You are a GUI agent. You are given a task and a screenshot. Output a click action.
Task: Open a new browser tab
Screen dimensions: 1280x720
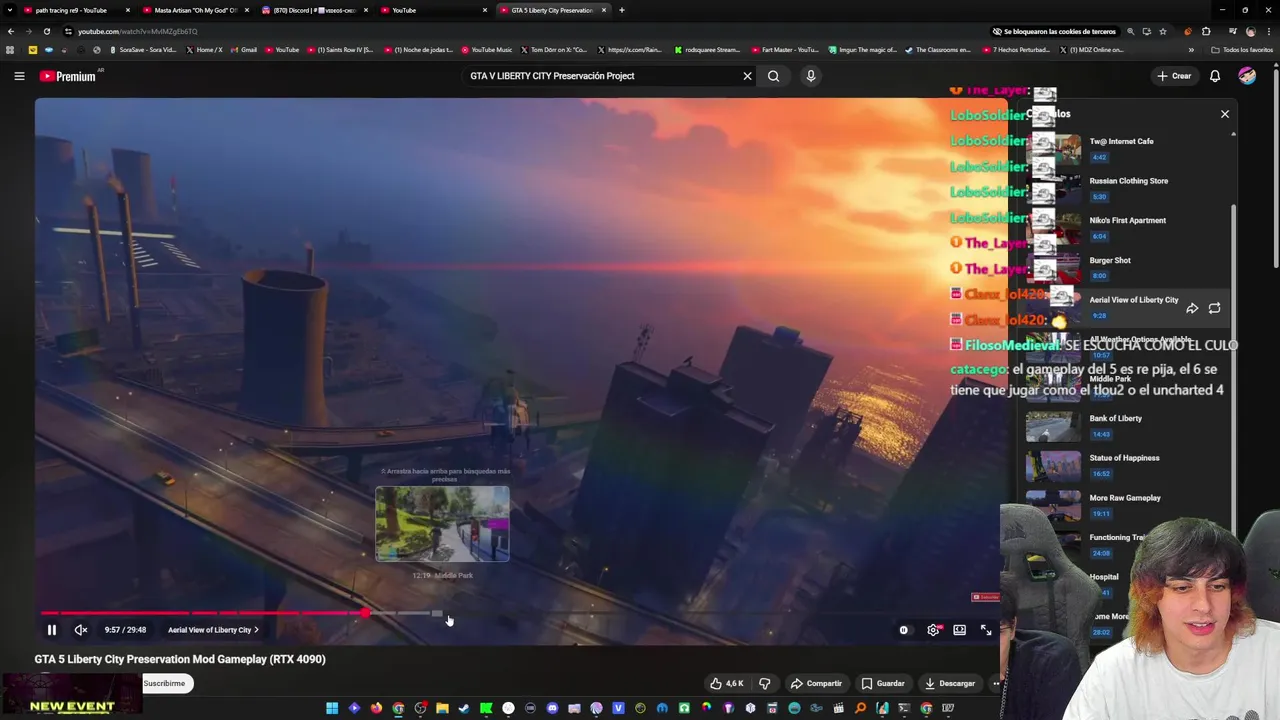tap(622, 10)
